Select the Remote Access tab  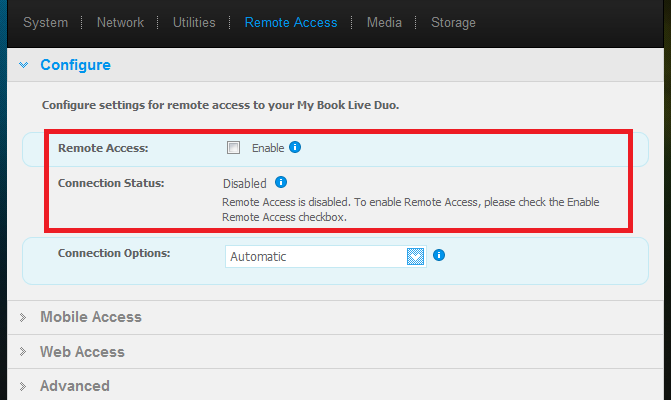pos(291,22)
